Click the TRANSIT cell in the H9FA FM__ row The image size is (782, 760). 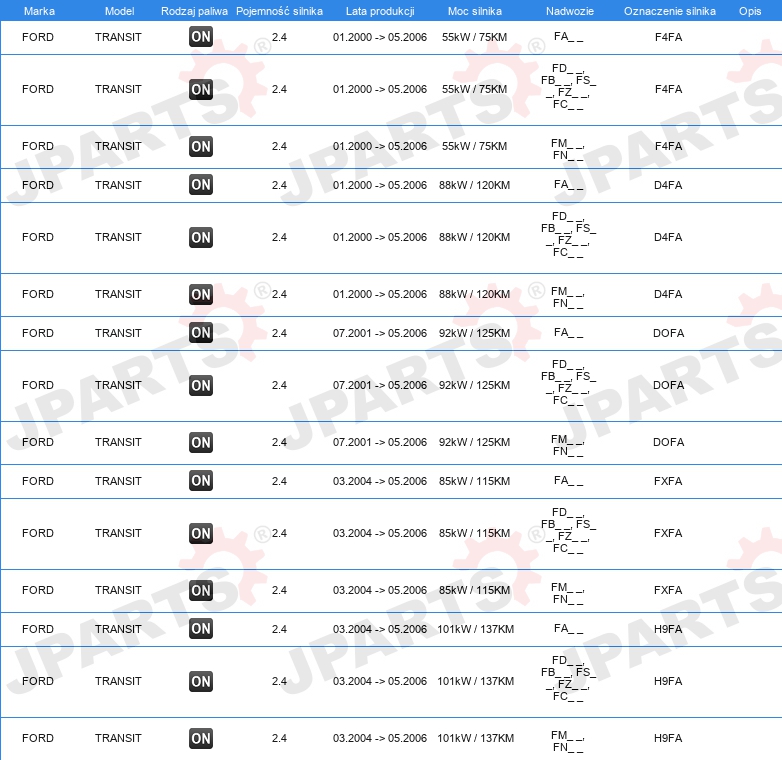pyautogui.click(x=118, y=738)
